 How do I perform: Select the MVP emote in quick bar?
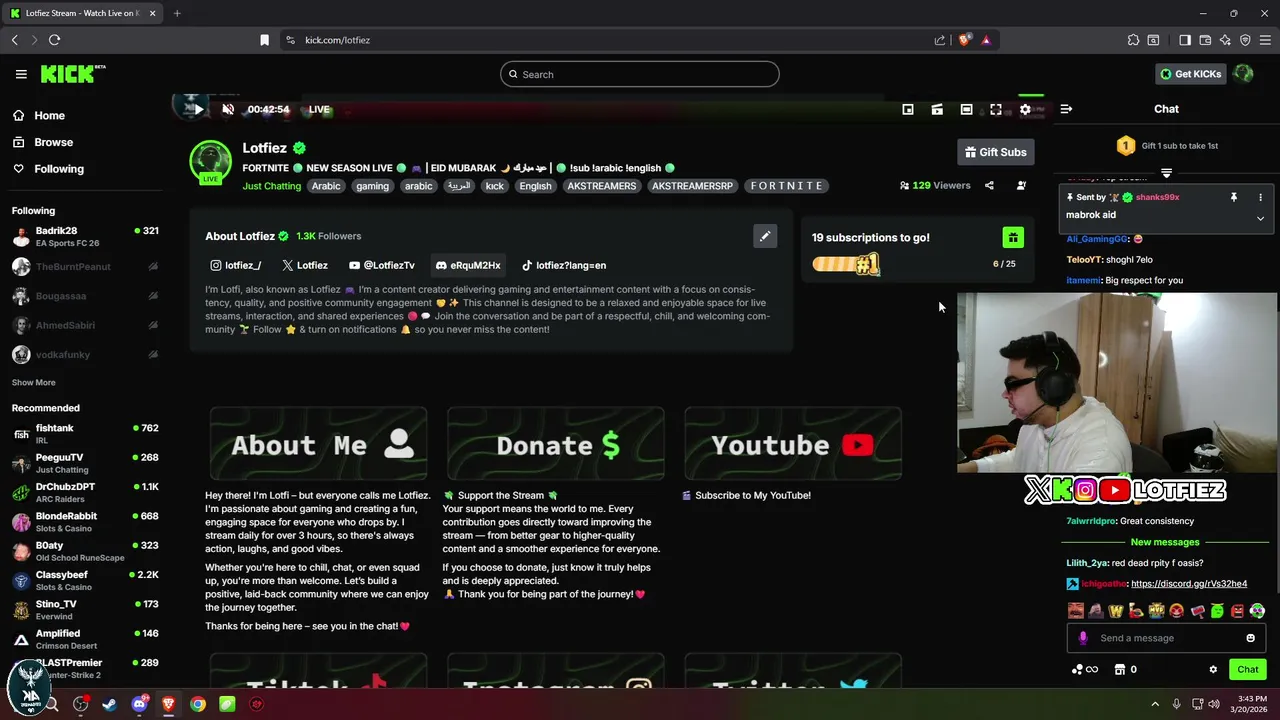1157,611
